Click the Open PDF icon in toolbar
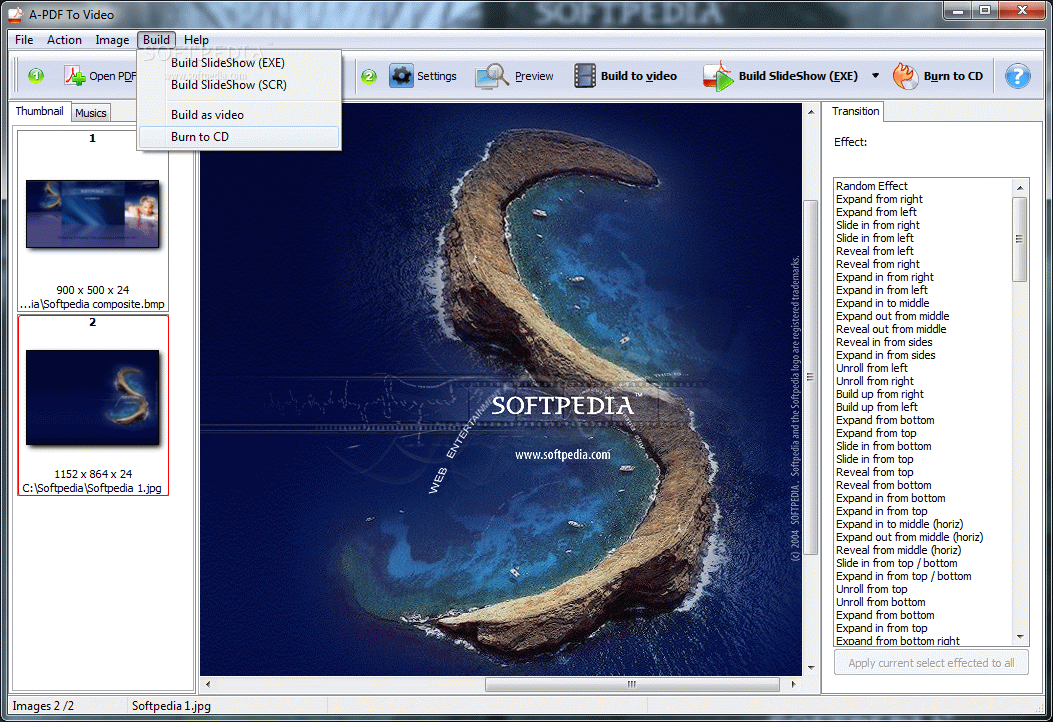The image size is (1053, 722). point(75,76)
